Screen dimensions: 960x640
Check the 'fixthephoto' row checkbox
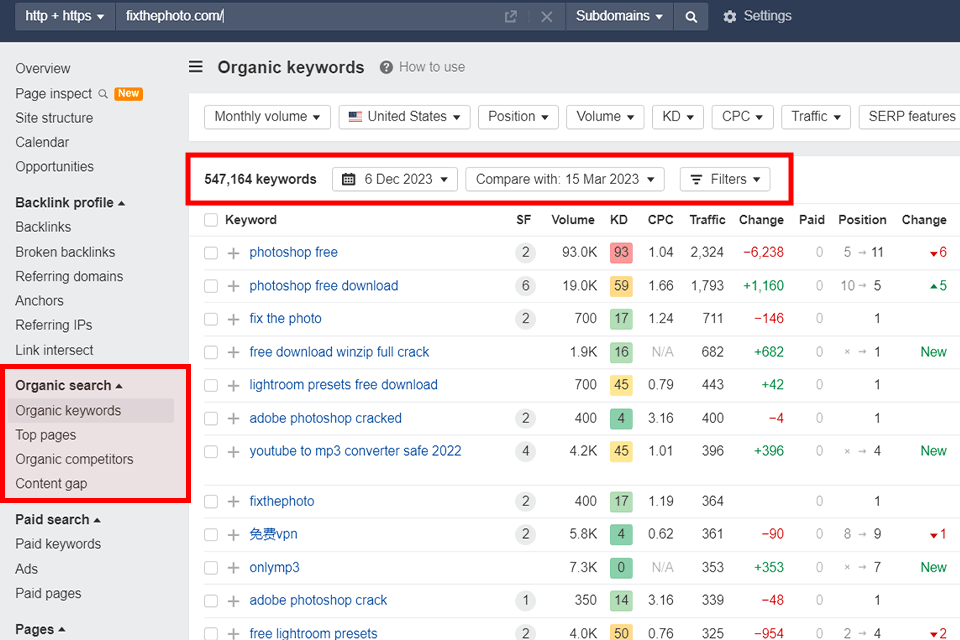[x=211, y=502]
